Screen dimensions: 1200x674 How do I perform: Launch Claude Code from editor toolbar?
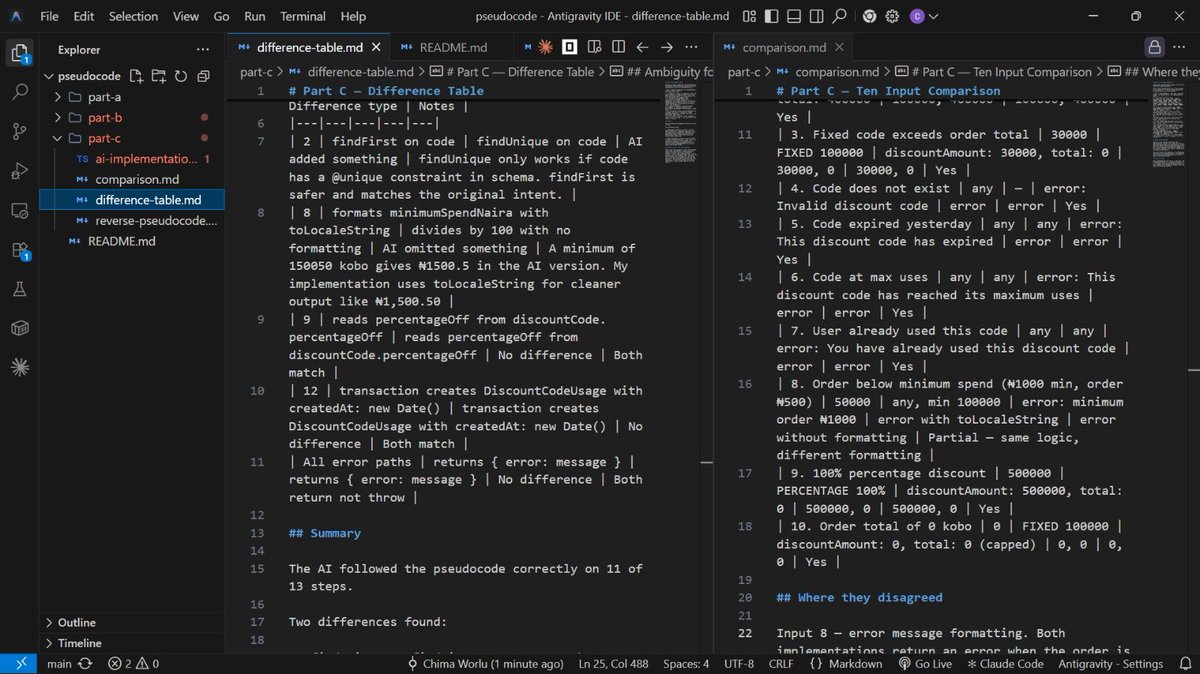(545, 46)
